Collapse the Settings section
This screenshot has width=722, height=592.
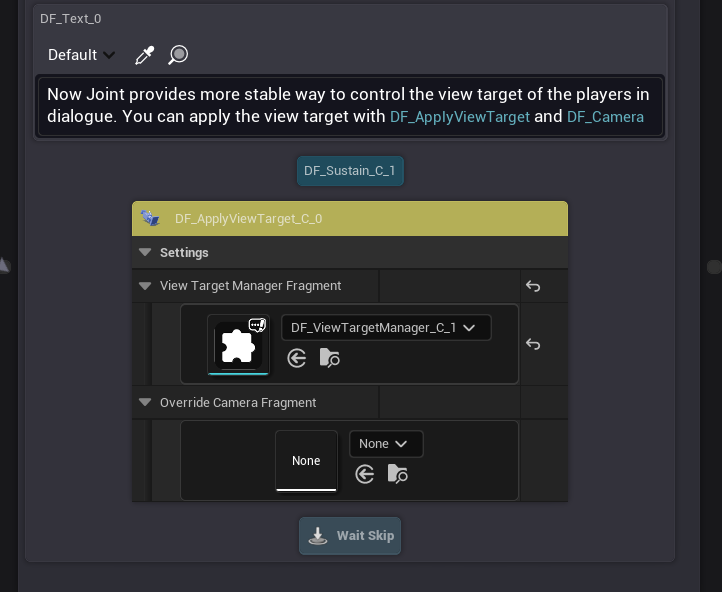point(145,253)
